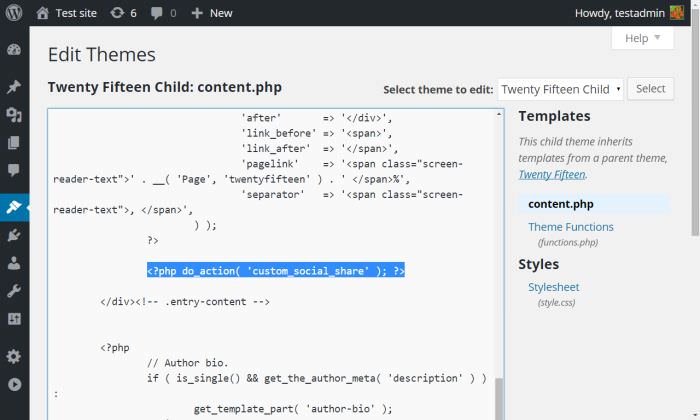Open Posts pushpin in sidebar
The image size is (700, 420).
(14, 87)
